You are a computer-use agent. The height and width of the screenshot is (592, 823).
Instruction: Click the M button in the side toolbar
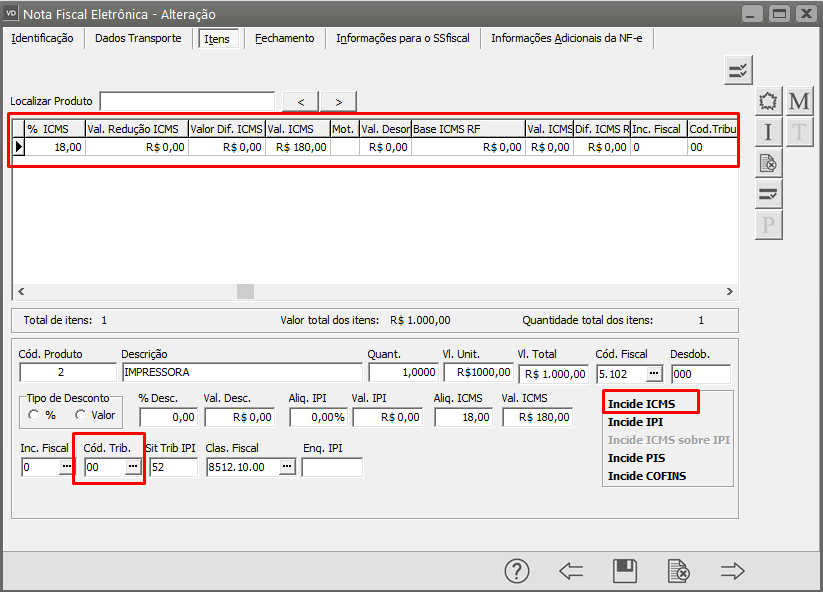click(799, 101)
